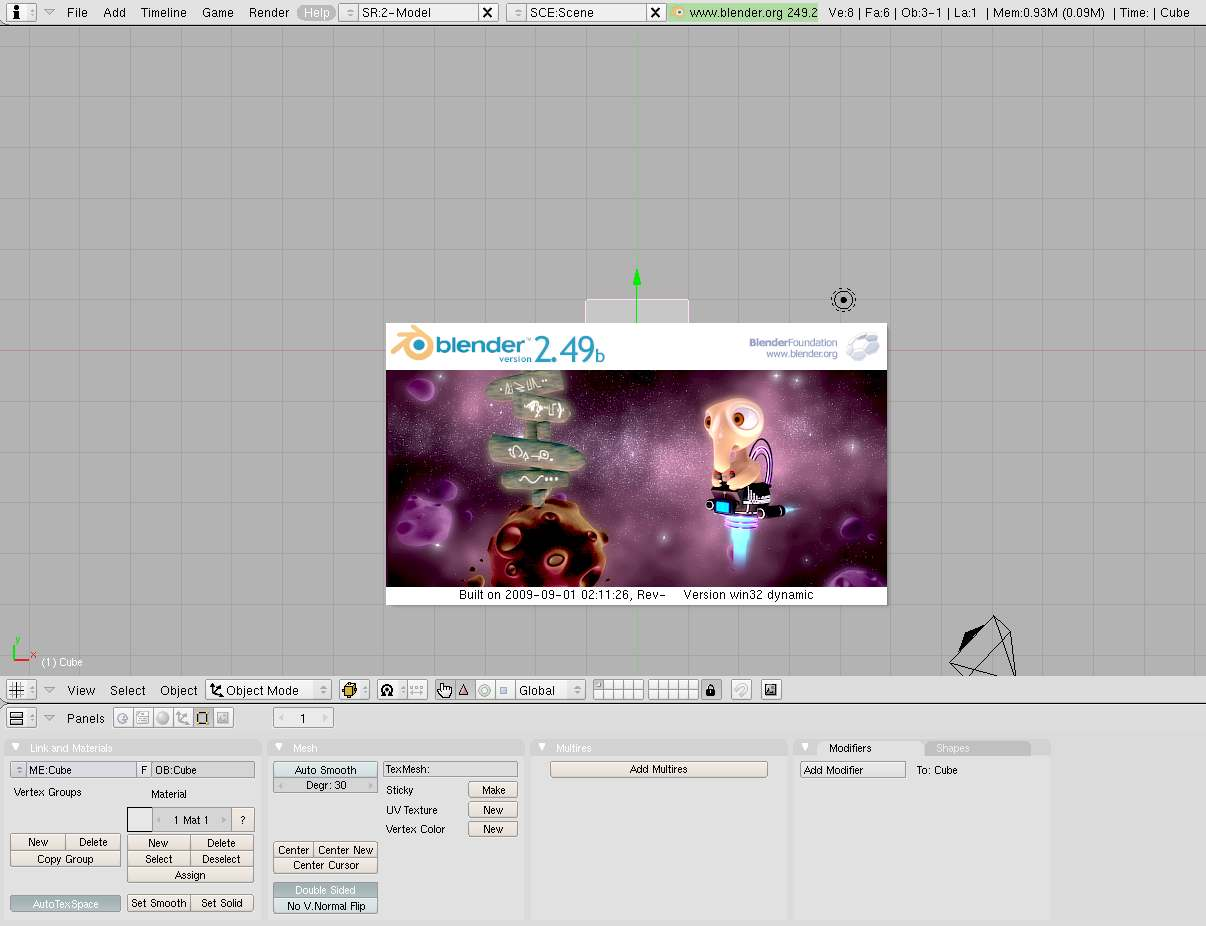Screen dimensions: 1206x926
Task: Click the Set Smooth button
Action: [159, 903]
